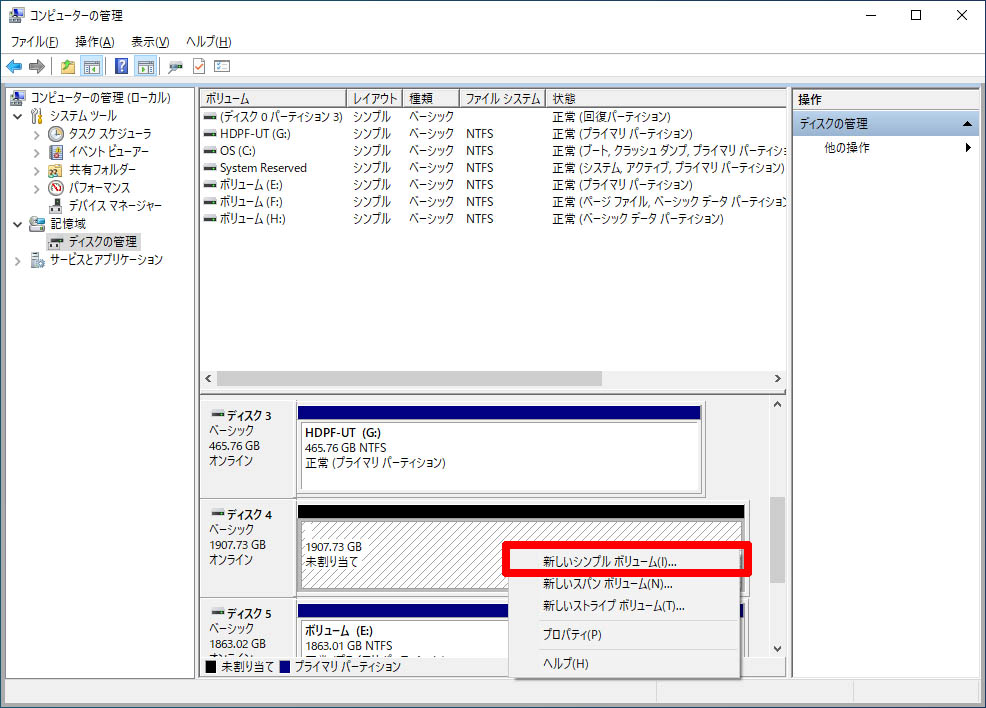The width and height of the screenshot is (986, 708).
Task: Choose プロパティ(P) from the context menu
Action: click(x=624, y=634)
